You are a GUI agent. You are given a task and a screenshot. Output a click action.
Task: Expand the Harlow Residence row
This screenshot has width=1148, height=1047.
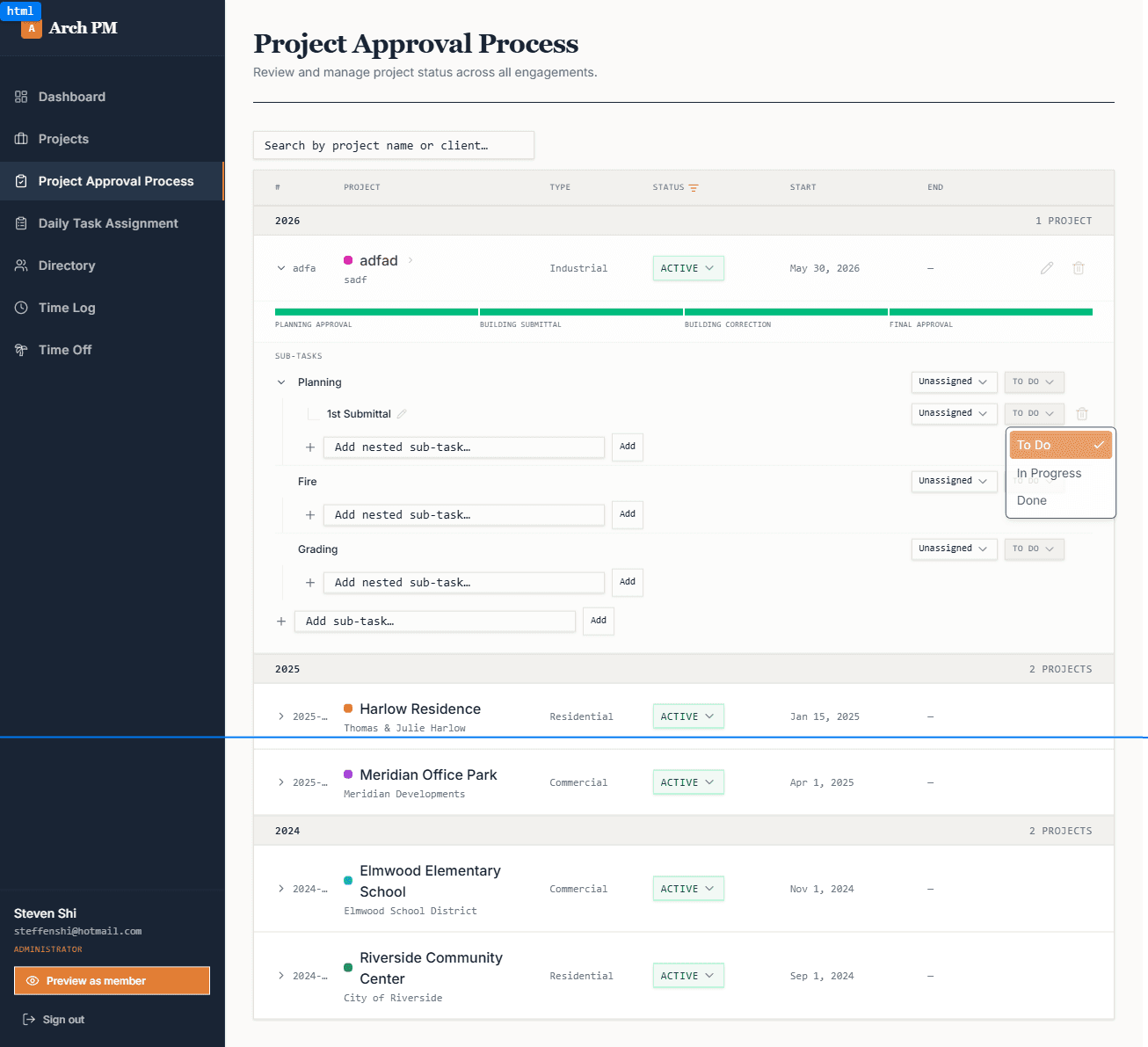pyautogui.click(x=281, y=716)
